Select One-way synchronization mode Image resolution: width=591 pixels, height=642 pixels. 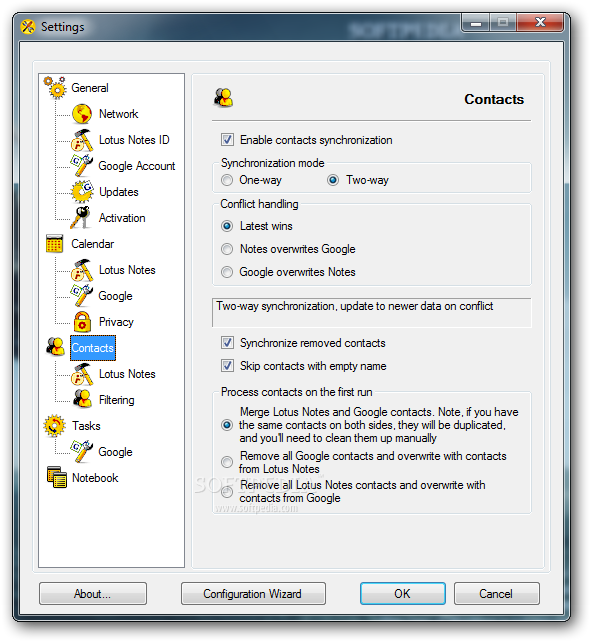[x=227, y=180]
